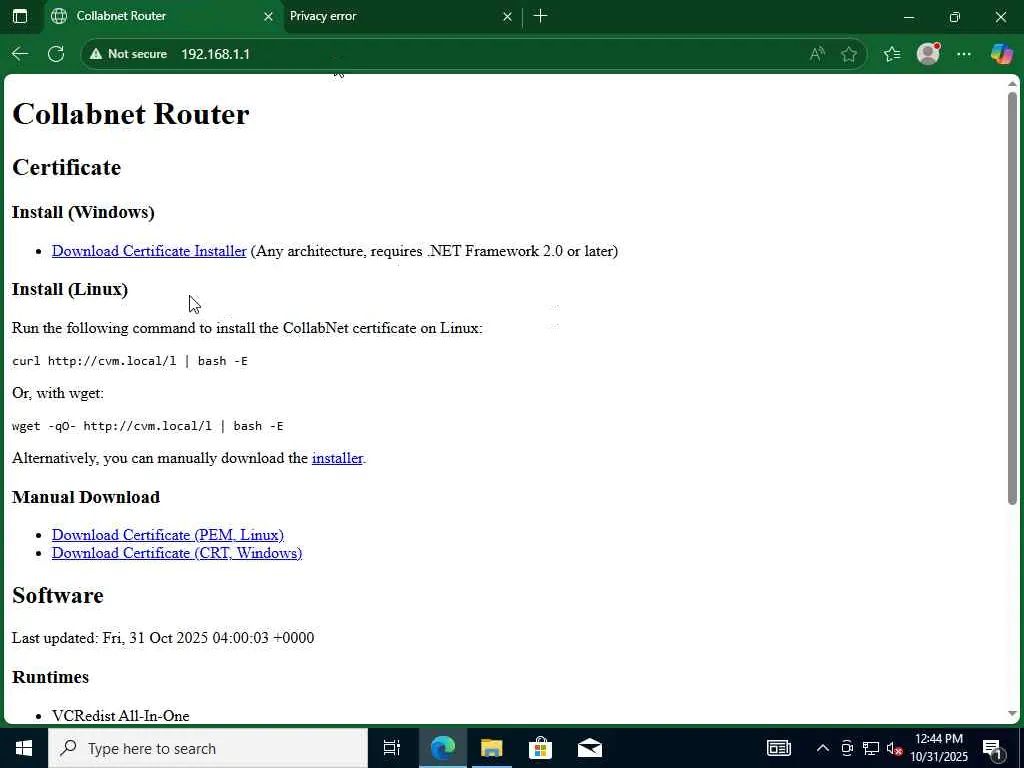Add this page to favorites star
The image size is (1024, 768).
click(x=849, y=54)
